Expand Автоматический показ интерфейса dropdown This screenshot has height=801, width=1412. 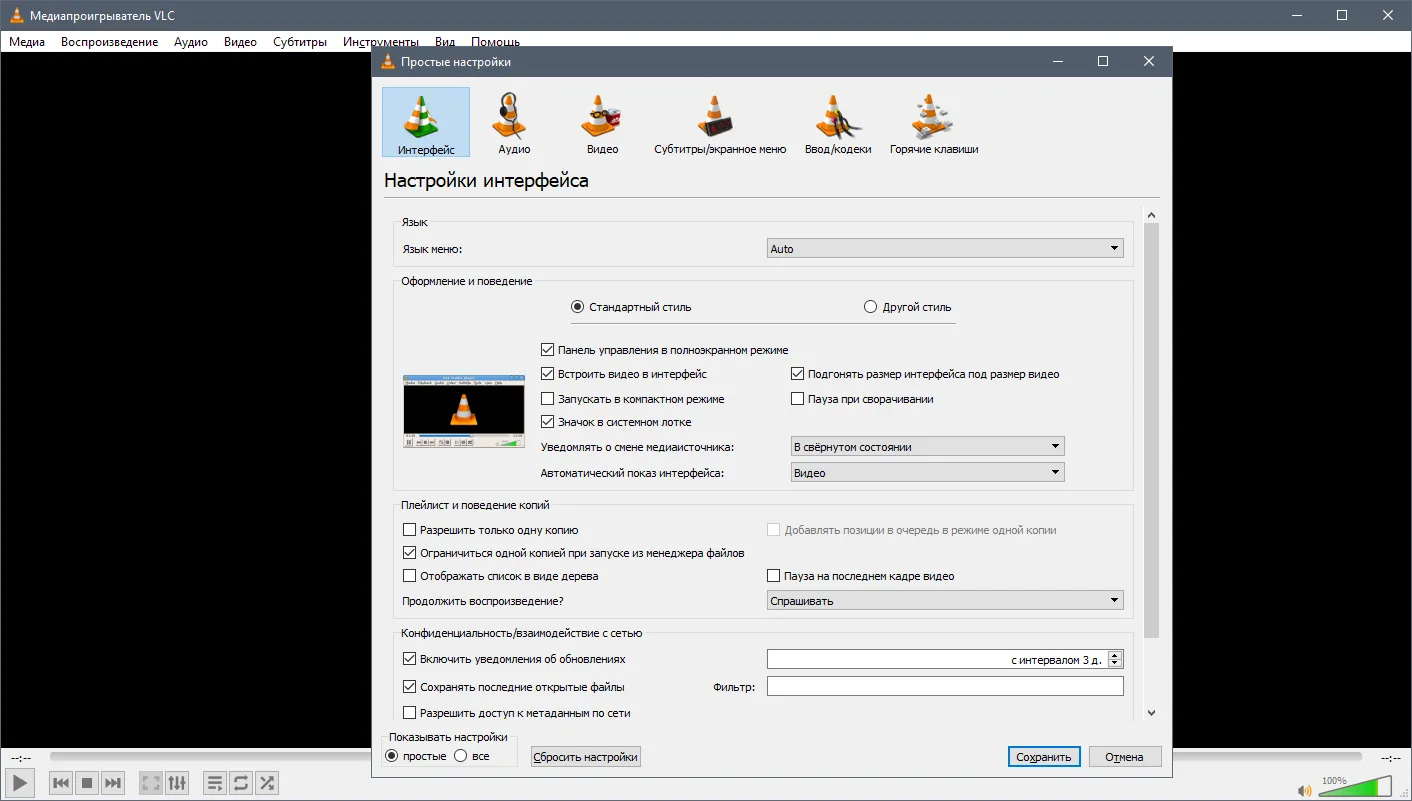[926, 473]
